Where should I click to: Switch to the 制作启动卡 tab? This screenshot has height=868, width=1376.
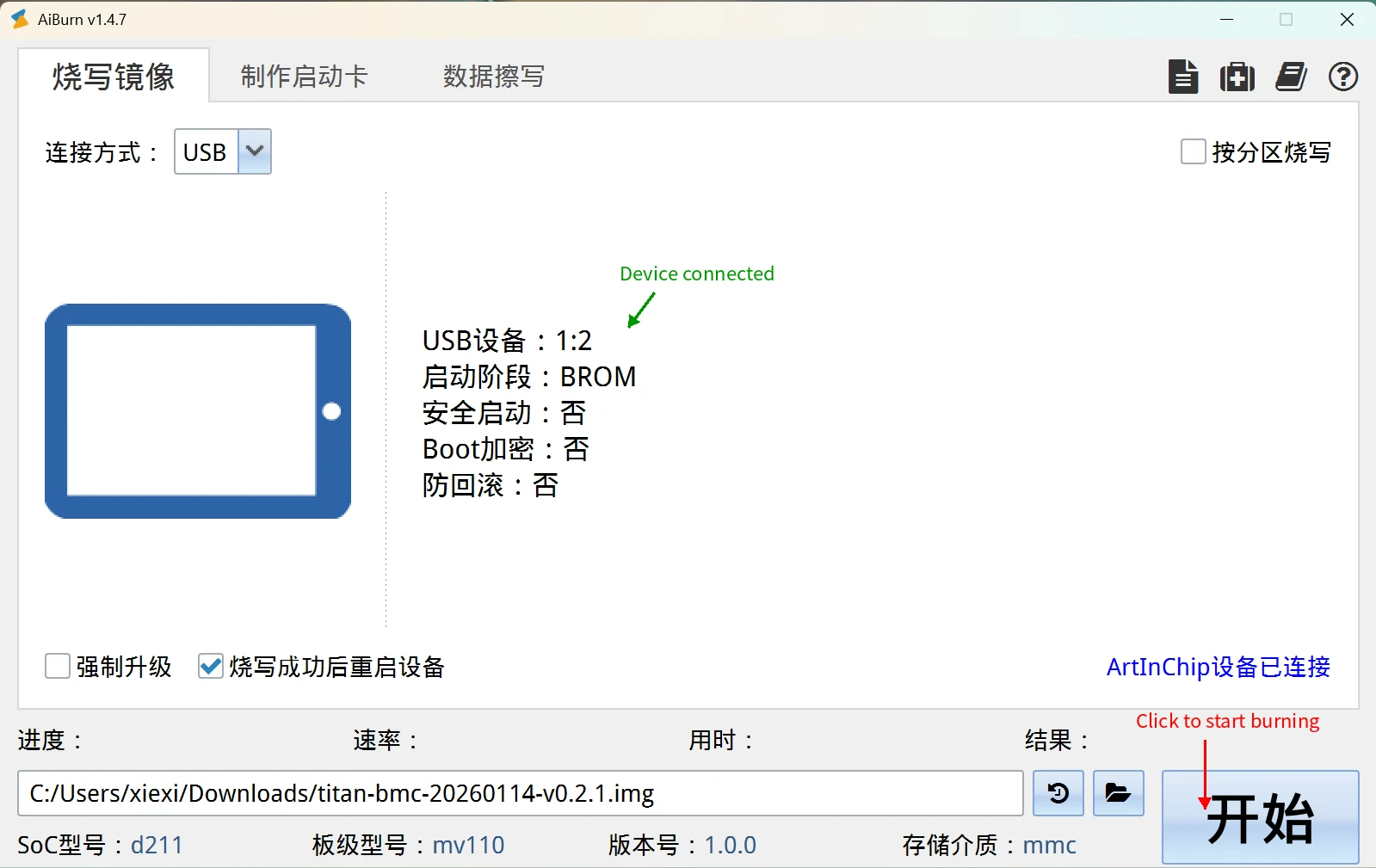tap(304, 77)
